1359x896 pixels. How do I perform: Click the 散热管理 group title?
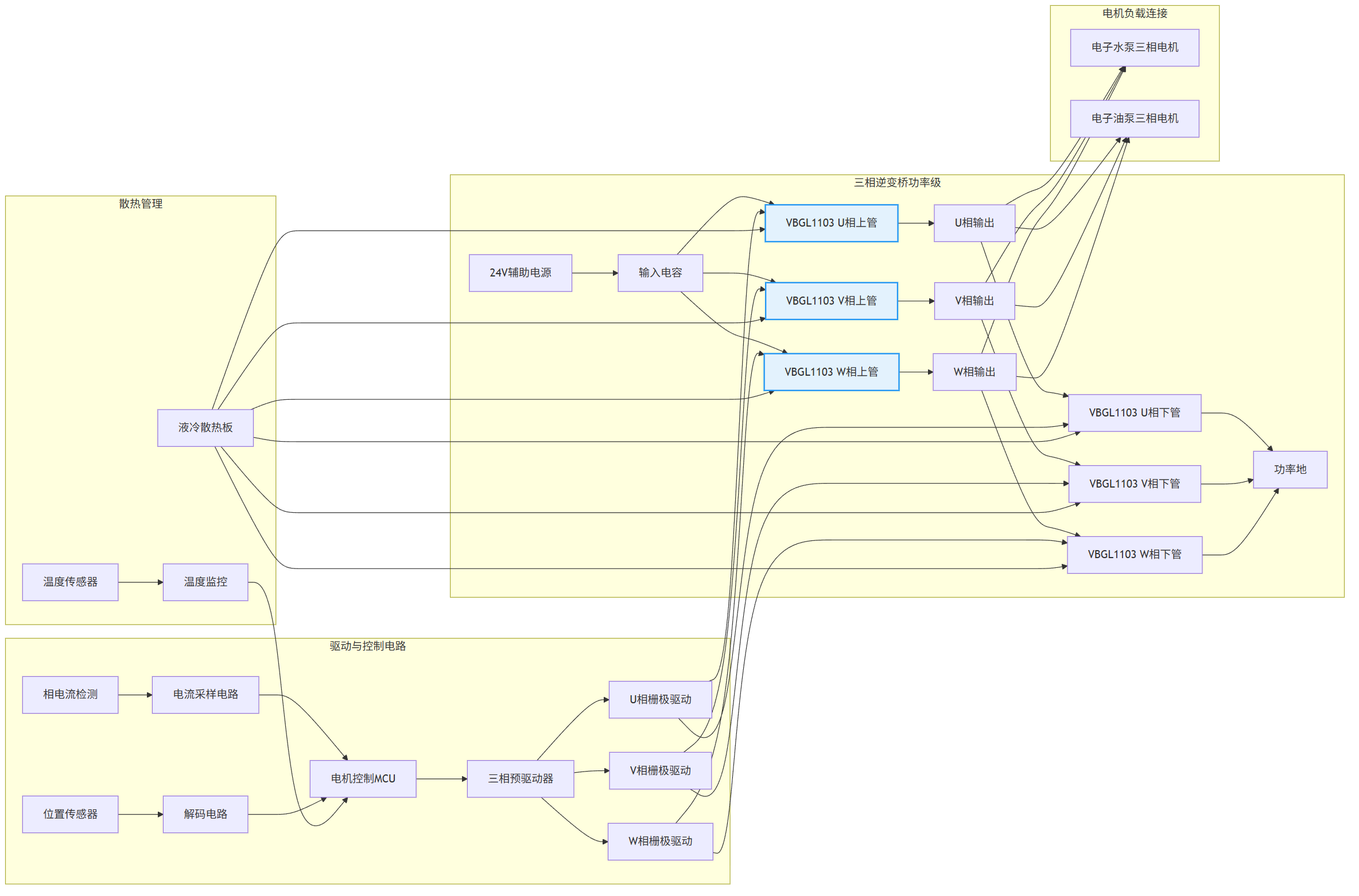(141, 204)
